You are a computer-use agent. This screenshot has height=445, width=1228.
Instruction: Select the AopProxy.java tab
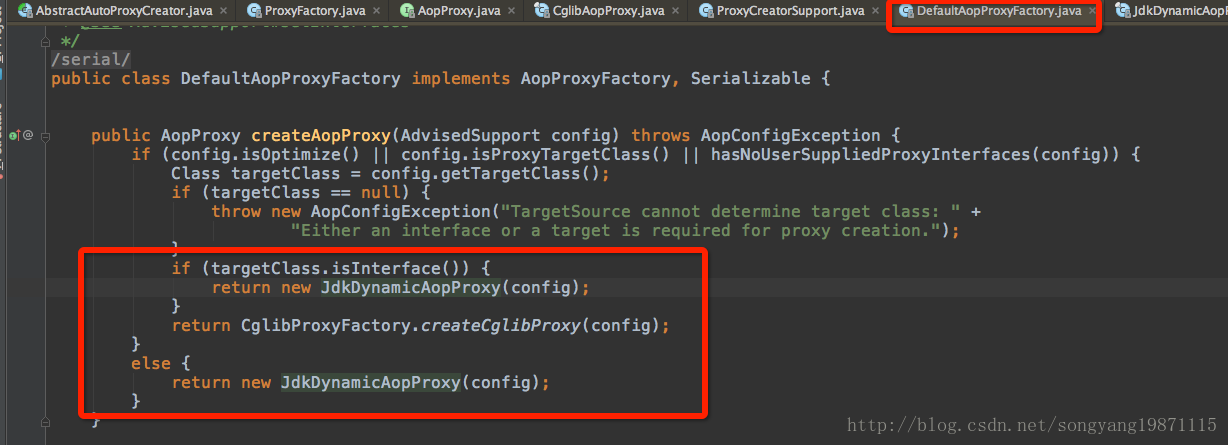click(x=458, y=11)
